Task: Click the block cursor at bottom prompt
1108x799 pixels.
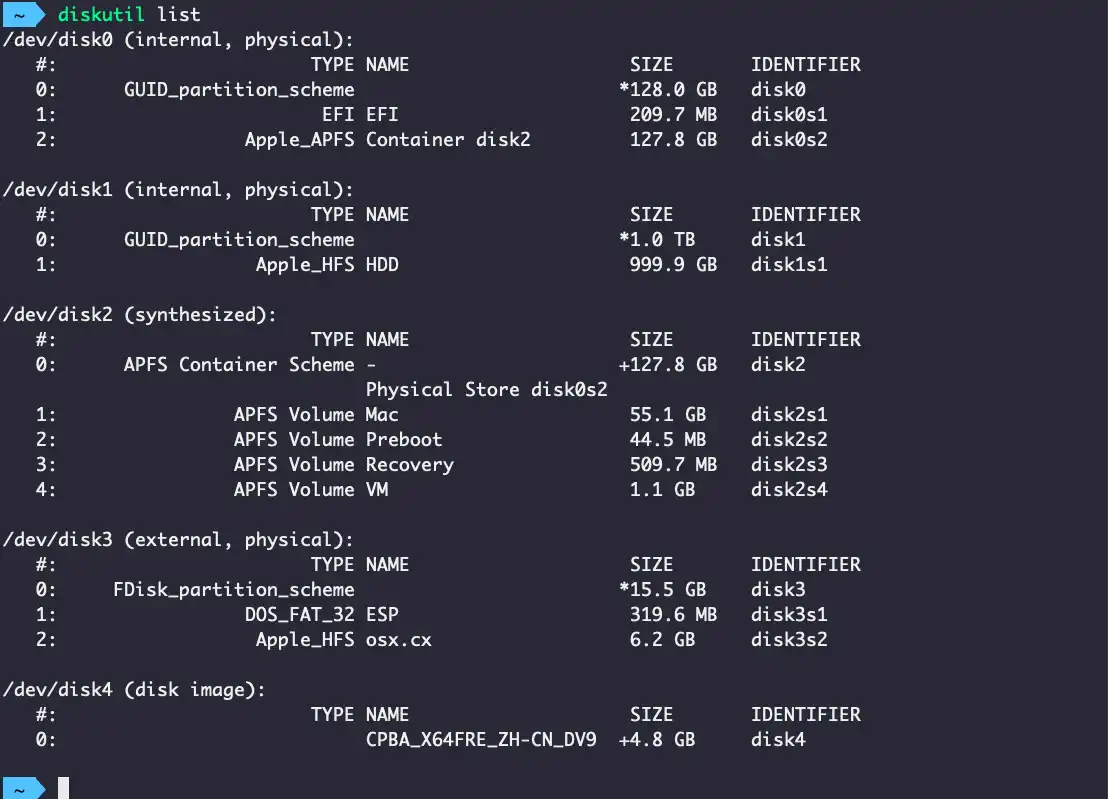Action: 64,788
